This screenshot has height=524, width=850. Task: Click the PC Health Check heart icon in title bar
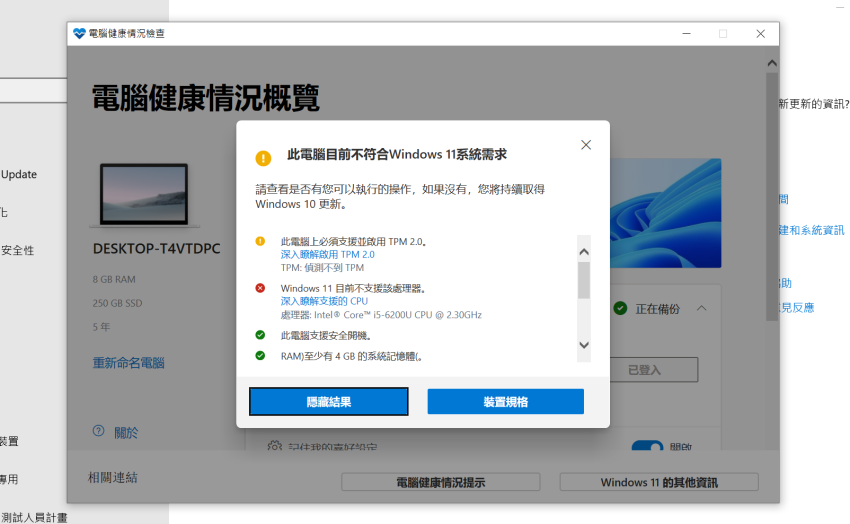pyautogui.click(x=79, y=34)
